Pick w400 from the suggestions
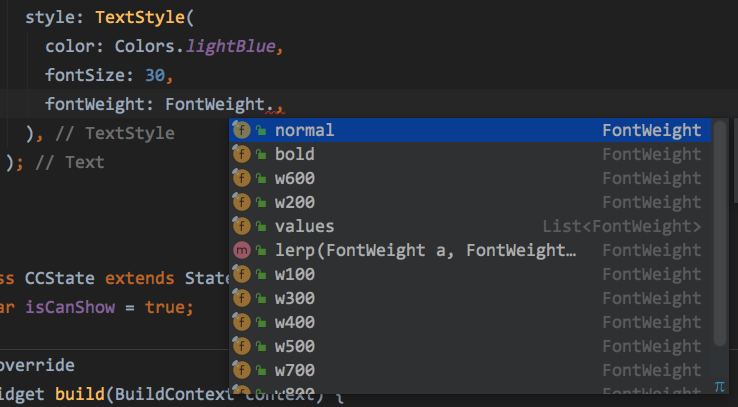This screenshot has height=407, width=738. tap(294, 323)
